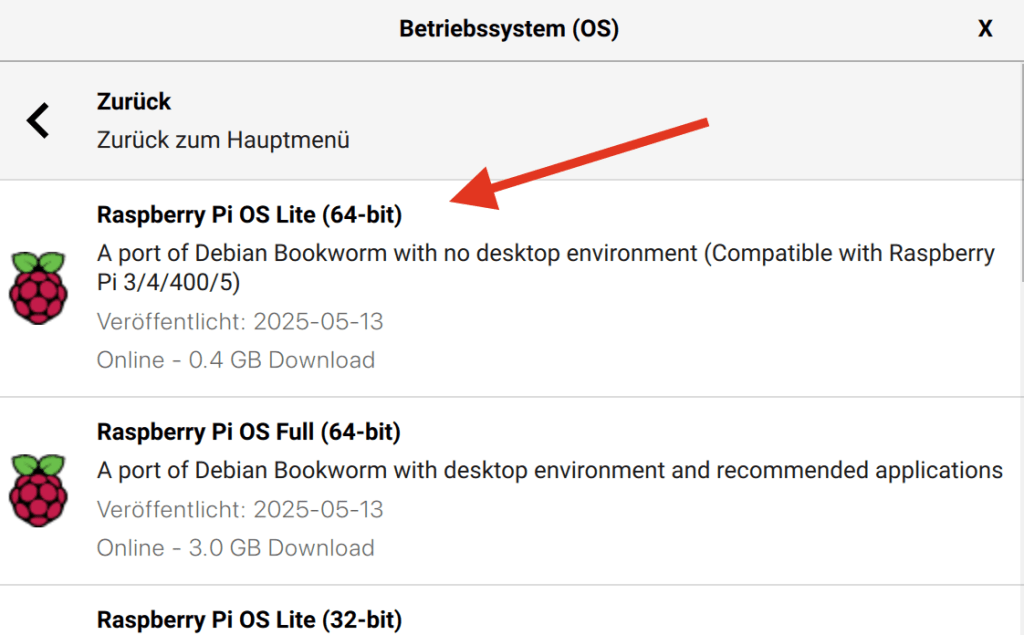
Task: Click the raspberry icon beside OS Lite (64-bit)
Action: click(37, 287)
